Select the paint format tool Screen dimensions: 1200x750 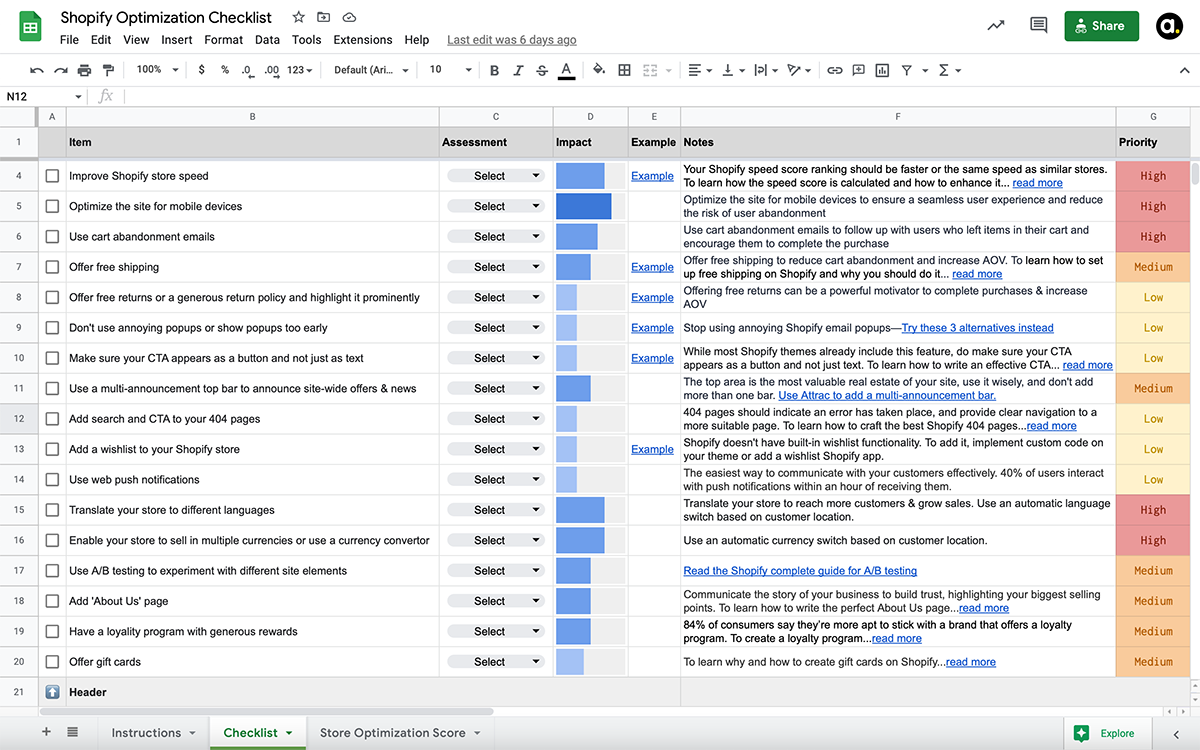click(108, 70)
